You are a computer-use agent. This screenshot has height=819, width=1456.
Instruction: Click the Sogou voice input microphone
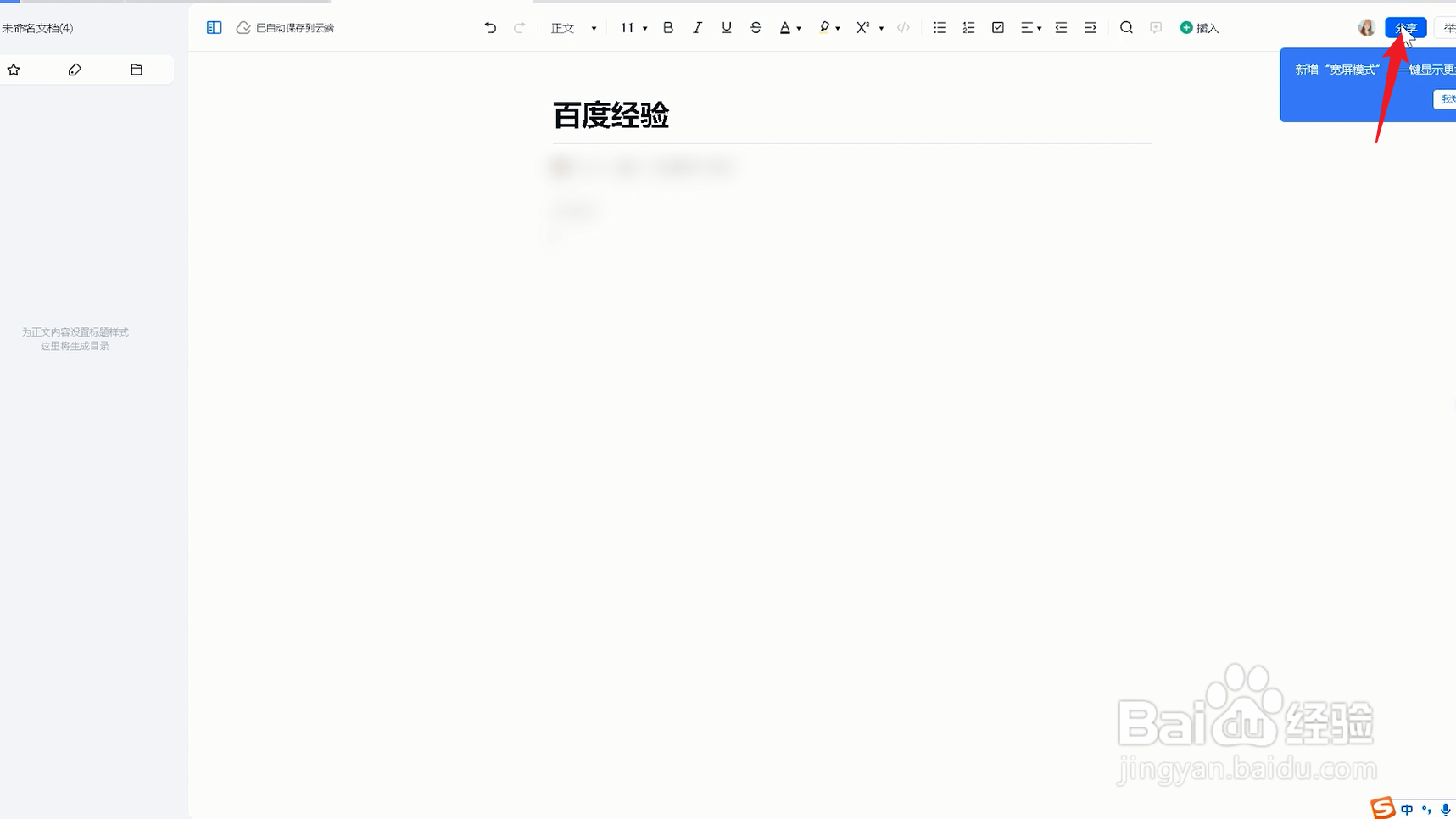(1446, 810)
